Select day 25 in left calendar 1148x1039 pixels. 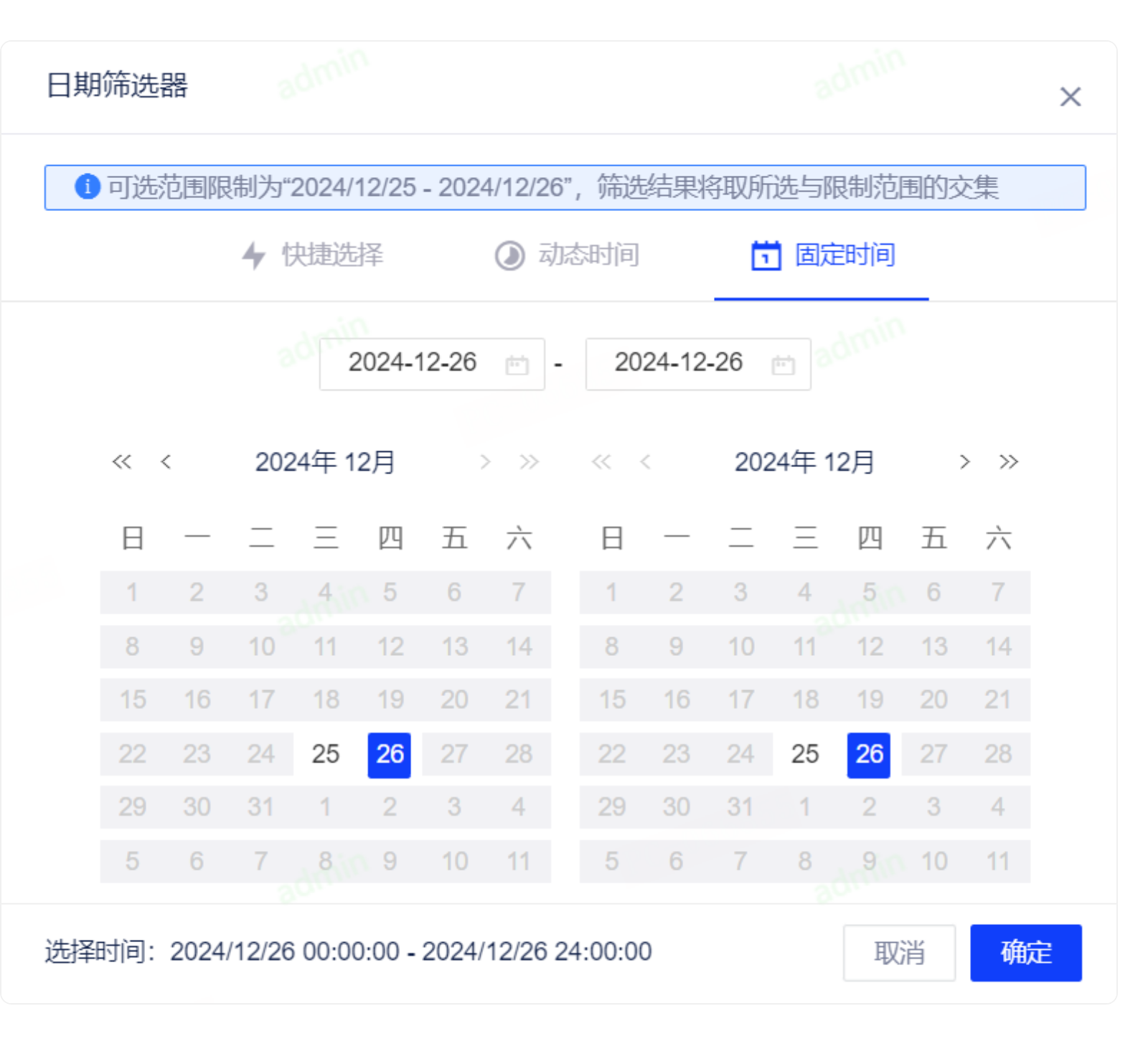(325, 754)
